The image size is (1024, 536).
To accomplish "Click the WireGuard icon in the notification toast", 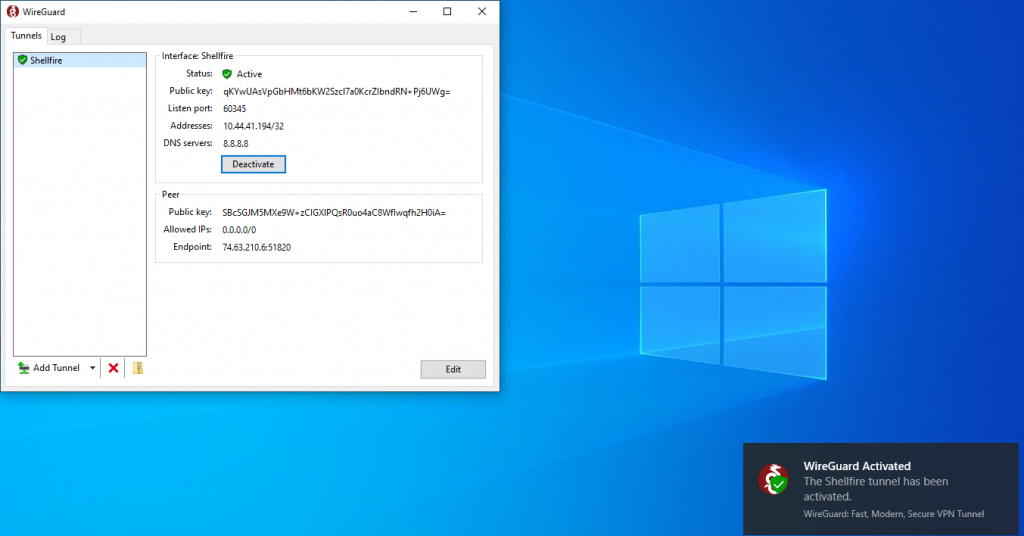I will point(773,480).
